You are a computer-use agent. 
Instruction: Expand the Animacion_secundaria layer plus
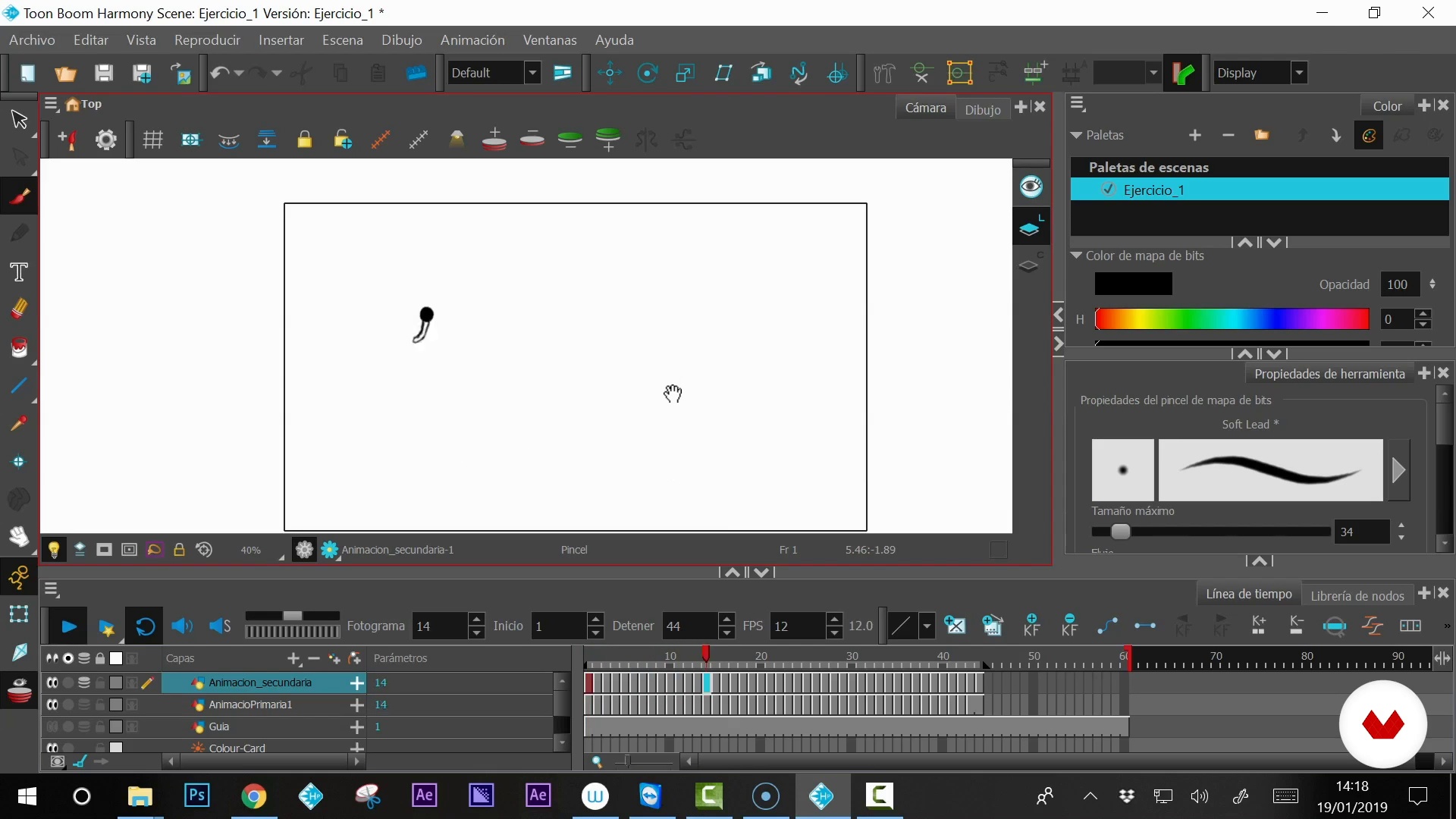356,682
